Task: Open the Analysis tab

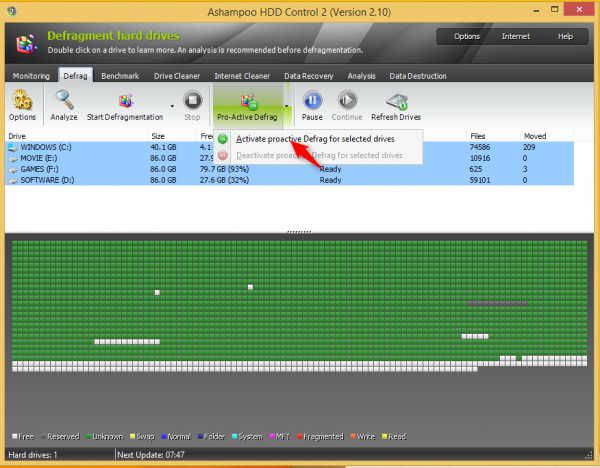Action: (361, 76)
